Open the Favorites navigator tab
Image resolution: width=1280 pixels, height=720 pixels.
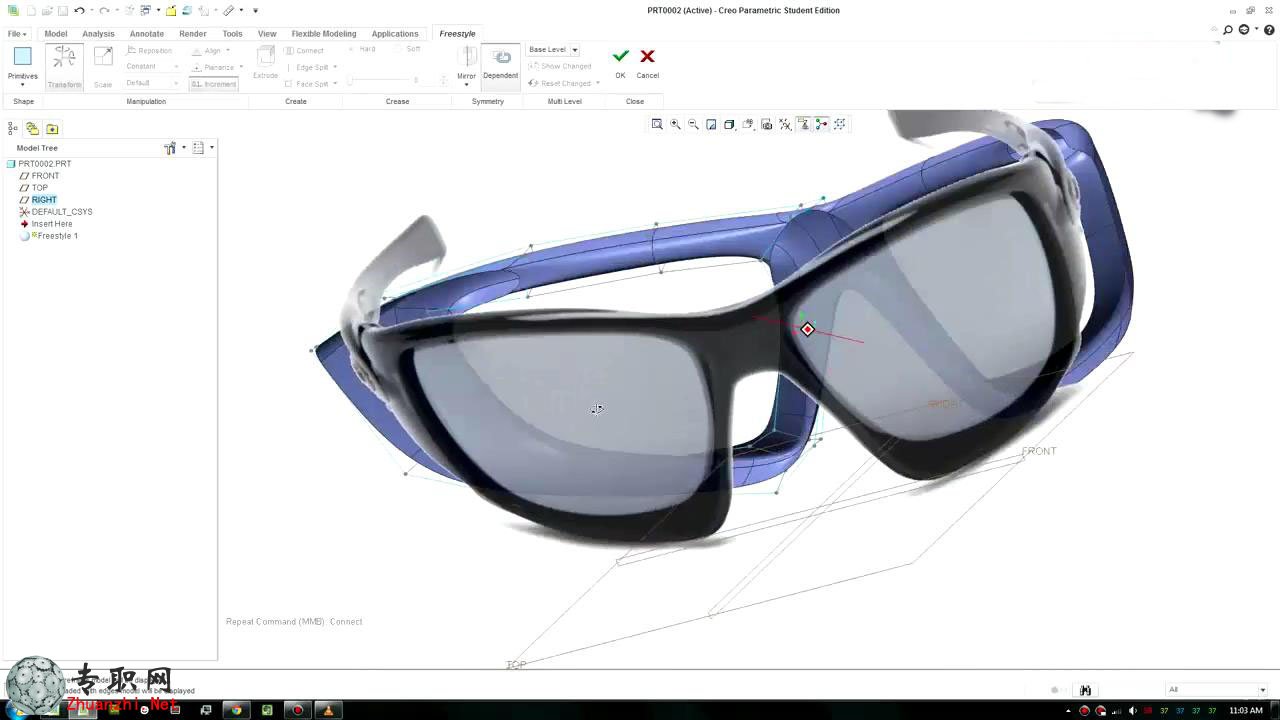tap(52, 129)
